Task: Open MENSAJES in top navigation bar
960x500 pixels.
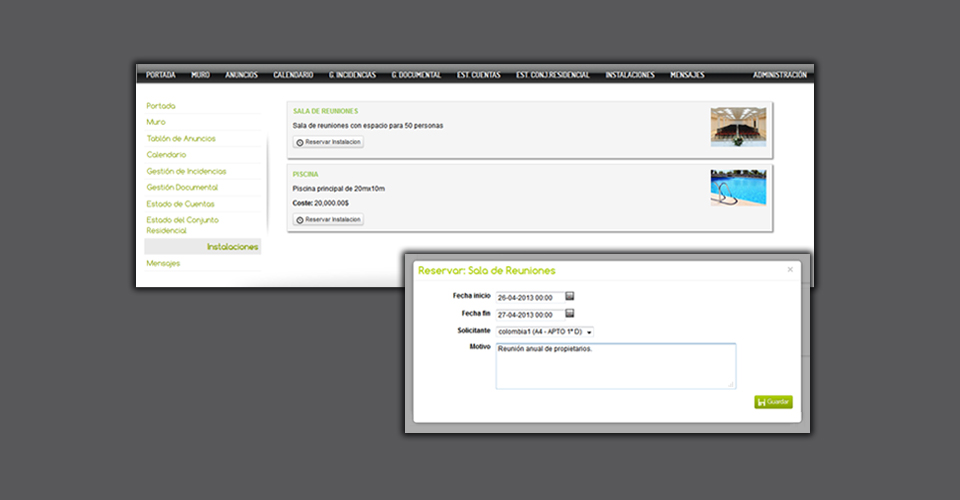Action: 688,75
